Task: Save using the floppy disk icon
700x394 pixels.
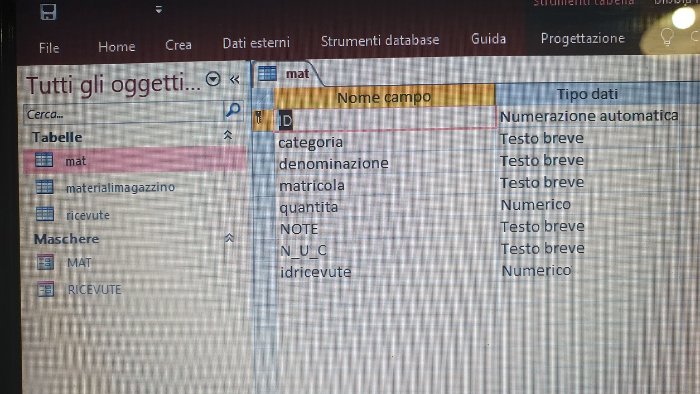Action: pos(48,12)
